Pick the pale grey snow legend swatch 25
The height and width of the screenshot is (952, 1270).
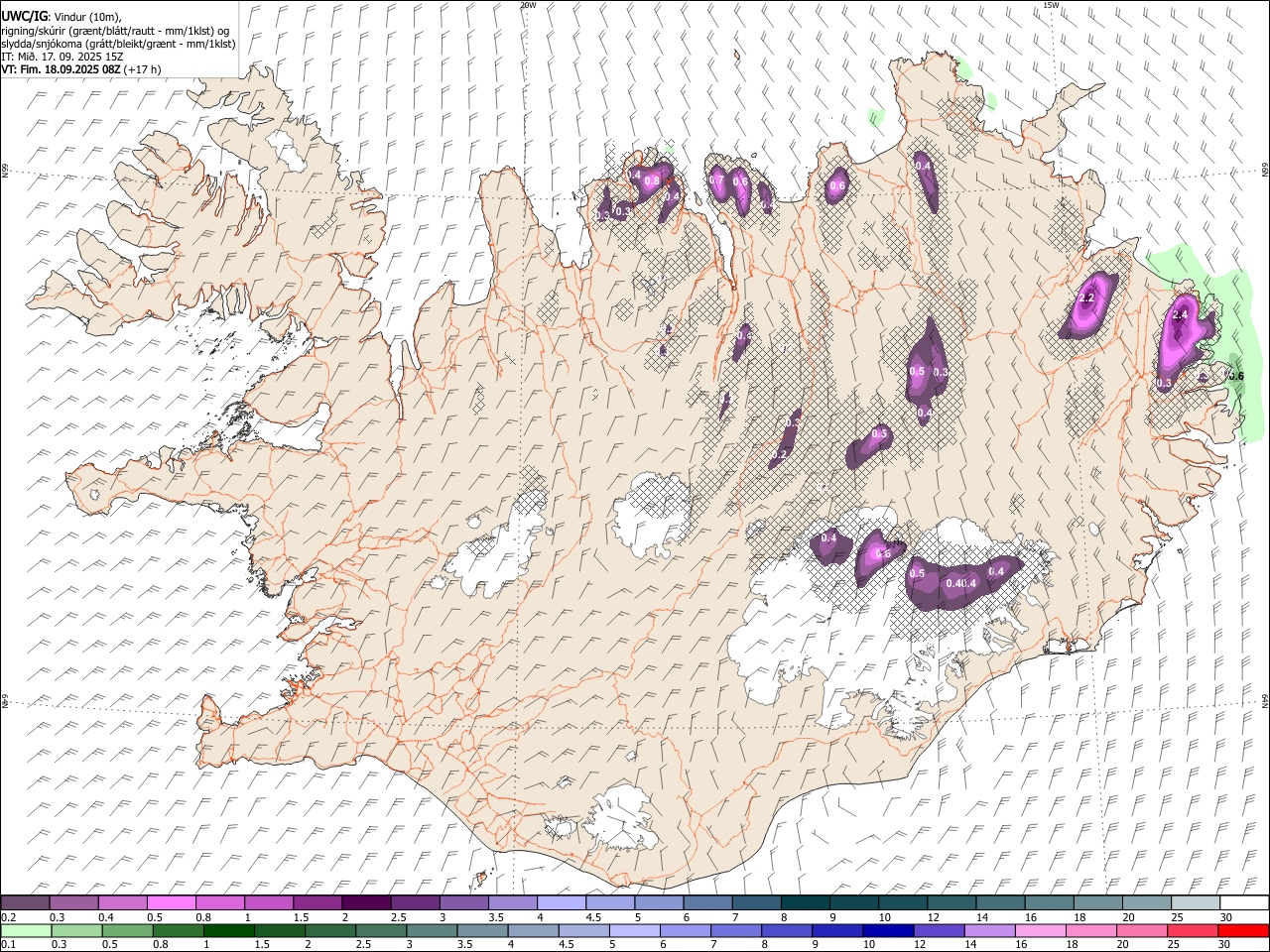click(1196, 903)
